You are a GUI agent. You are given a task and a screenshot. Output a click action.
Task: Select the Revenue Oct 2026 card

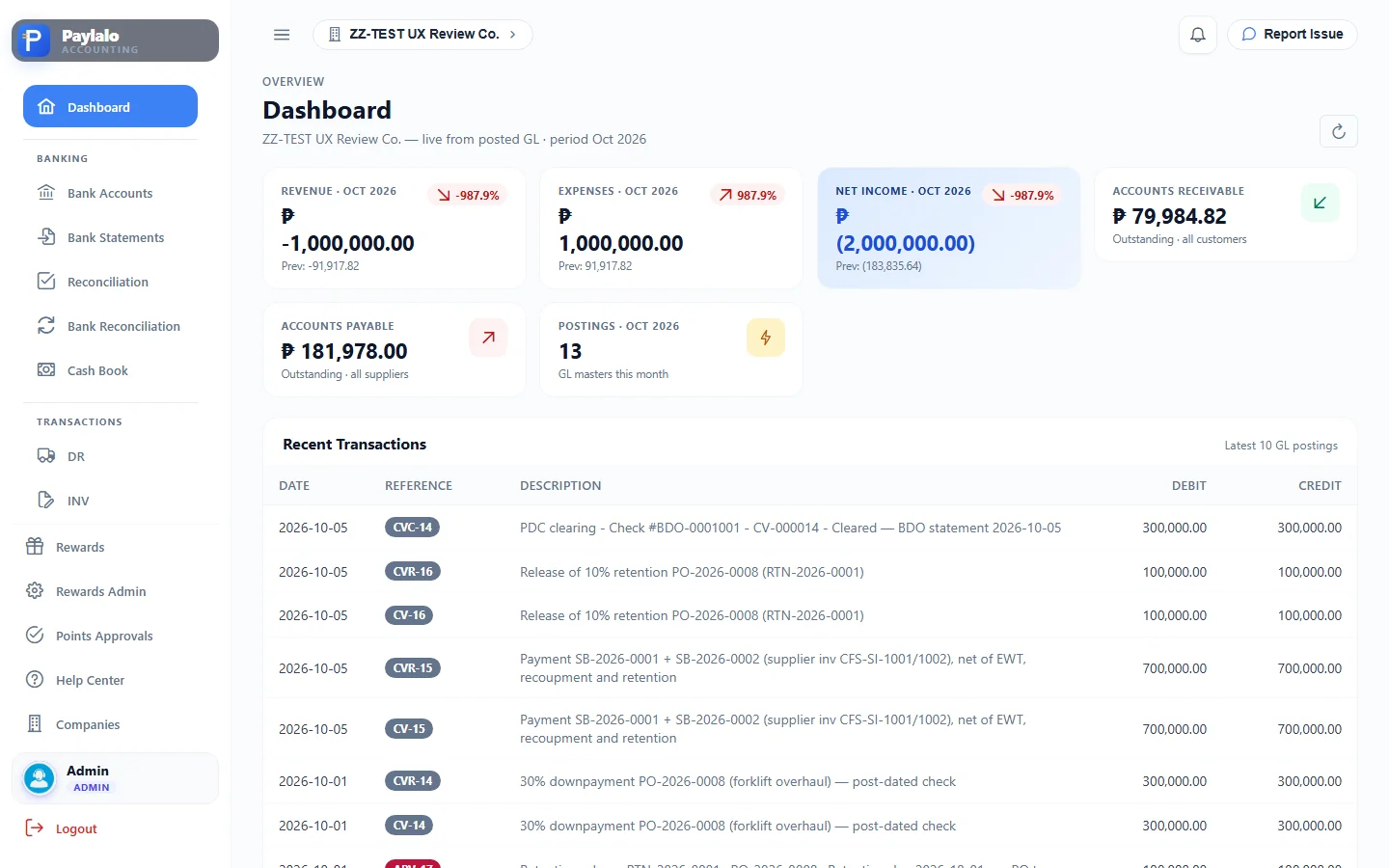coord(395,229)
